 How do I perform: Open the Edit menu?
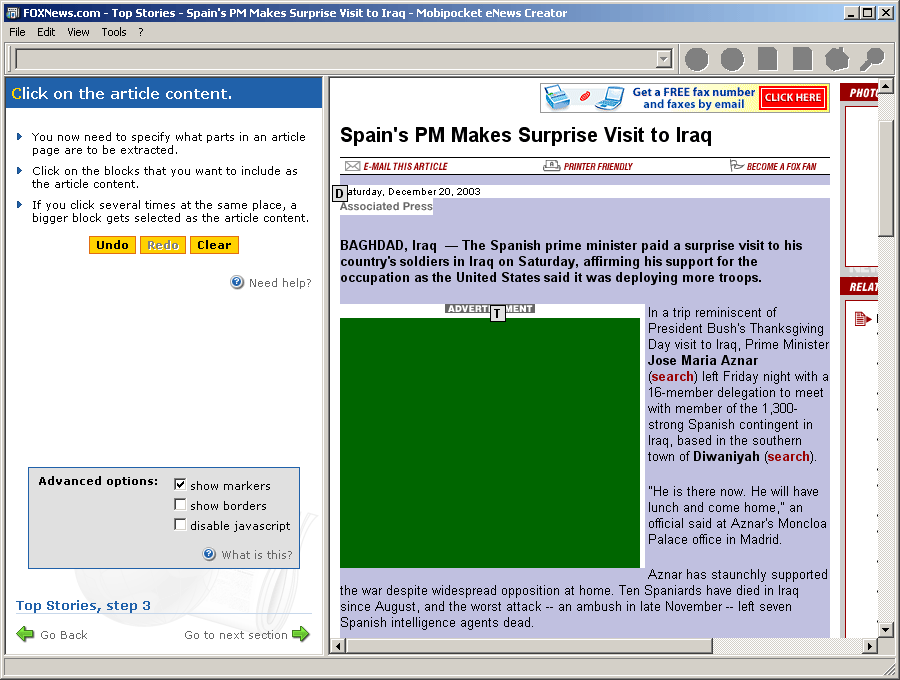[46, 32]
